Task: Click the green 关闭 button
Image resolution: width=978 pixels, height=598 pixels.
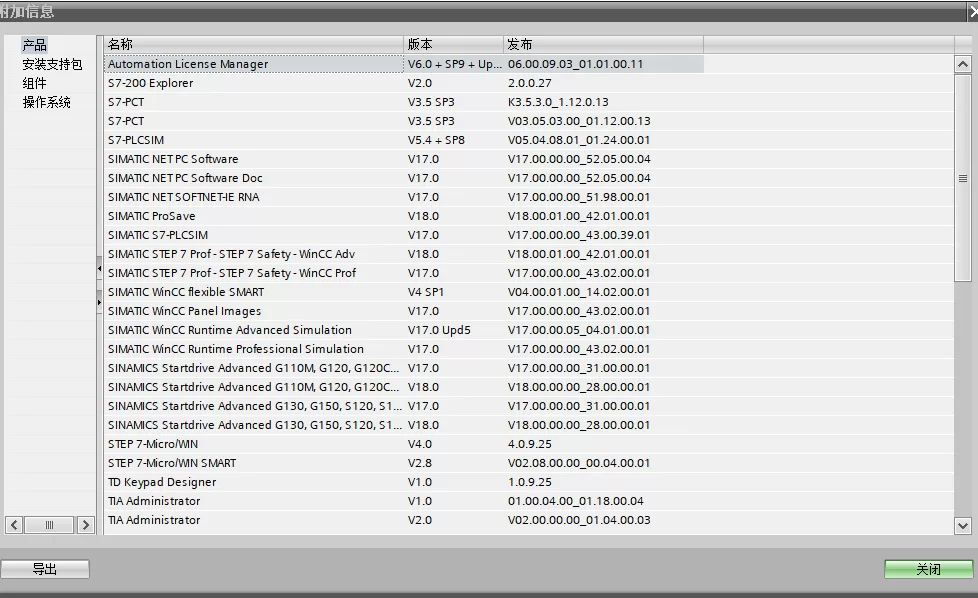Action: 928,569
